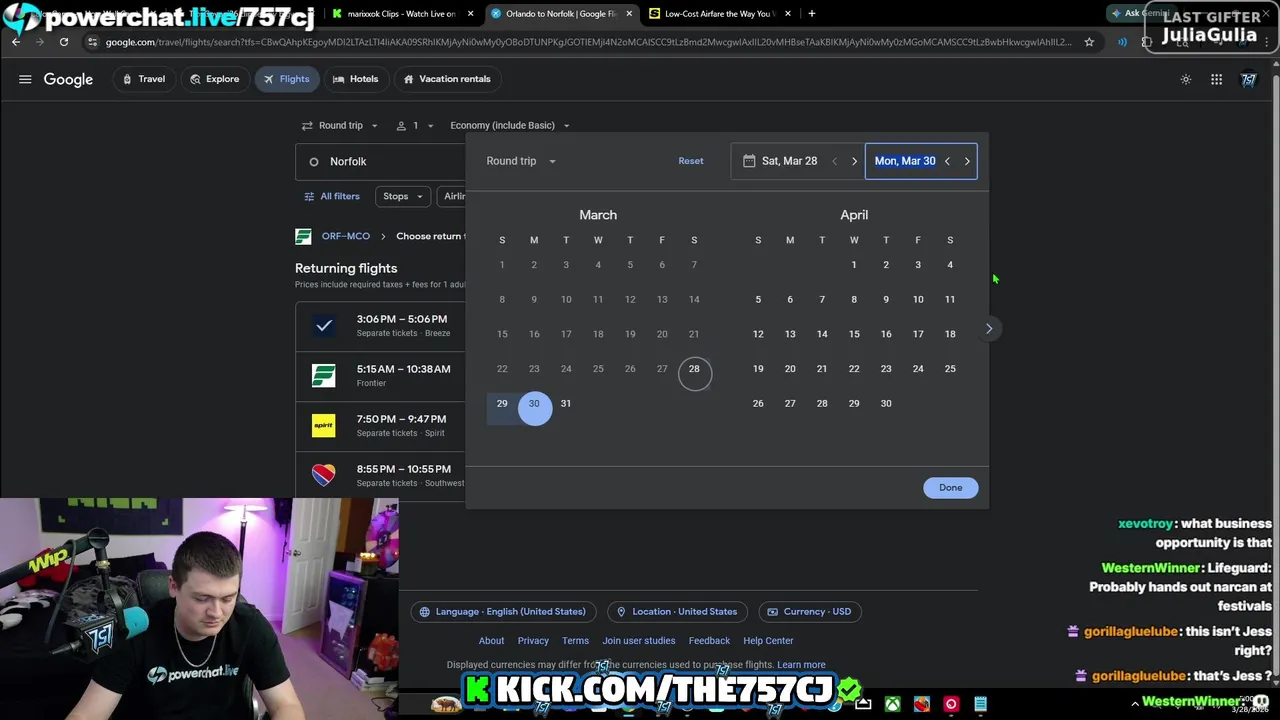Close the Orlando to Norfolk tab
1280x720 pixels.
(629, 14)
